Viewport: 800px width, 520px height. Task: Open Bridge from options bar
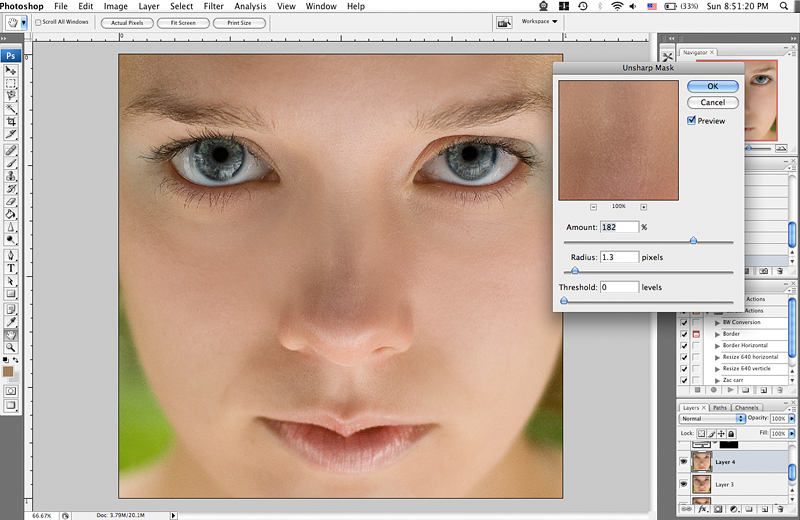coord(504,23)
